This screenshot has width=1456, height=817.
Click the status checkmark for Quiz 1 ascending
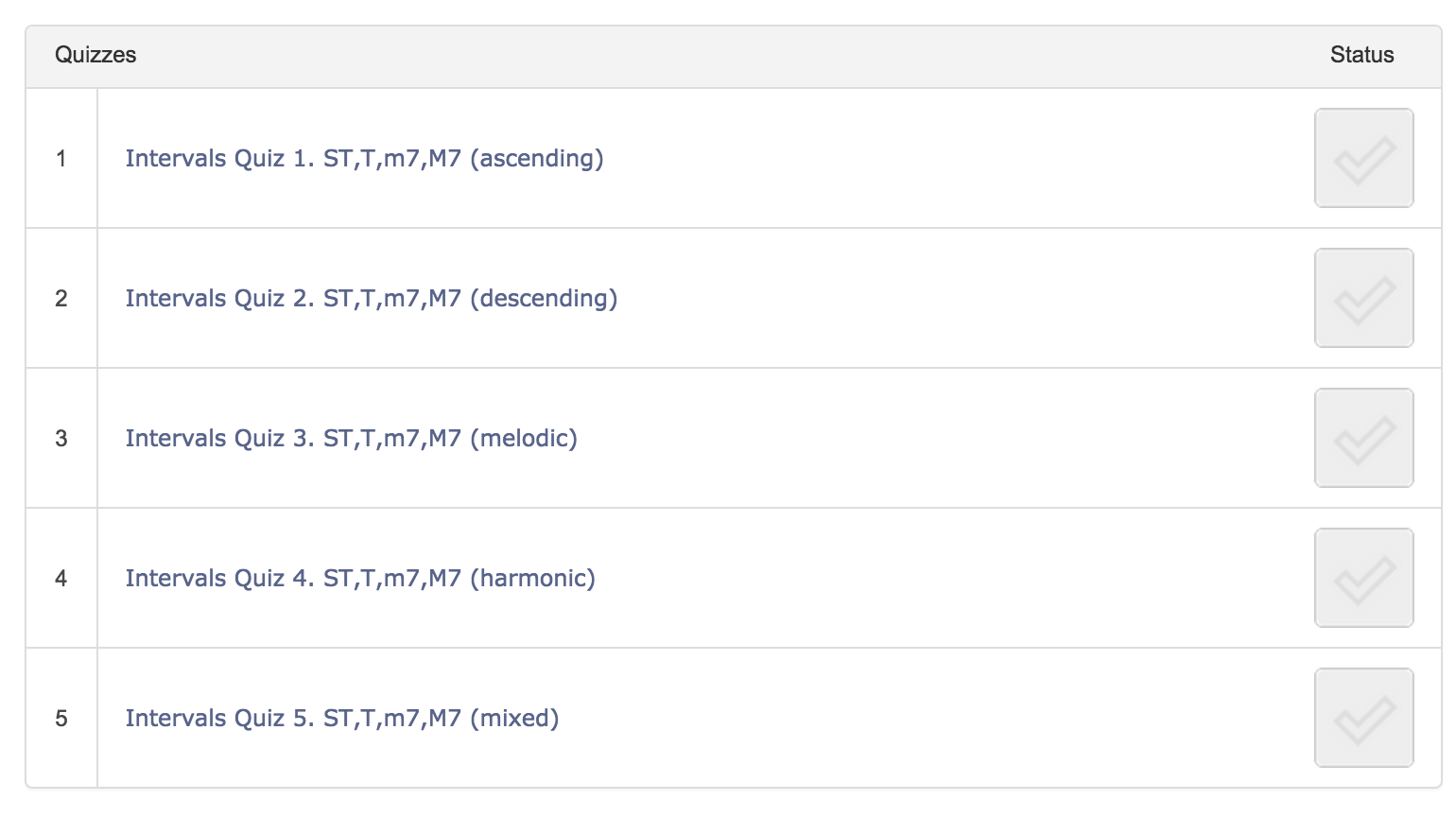click(x=1363, y=158)
